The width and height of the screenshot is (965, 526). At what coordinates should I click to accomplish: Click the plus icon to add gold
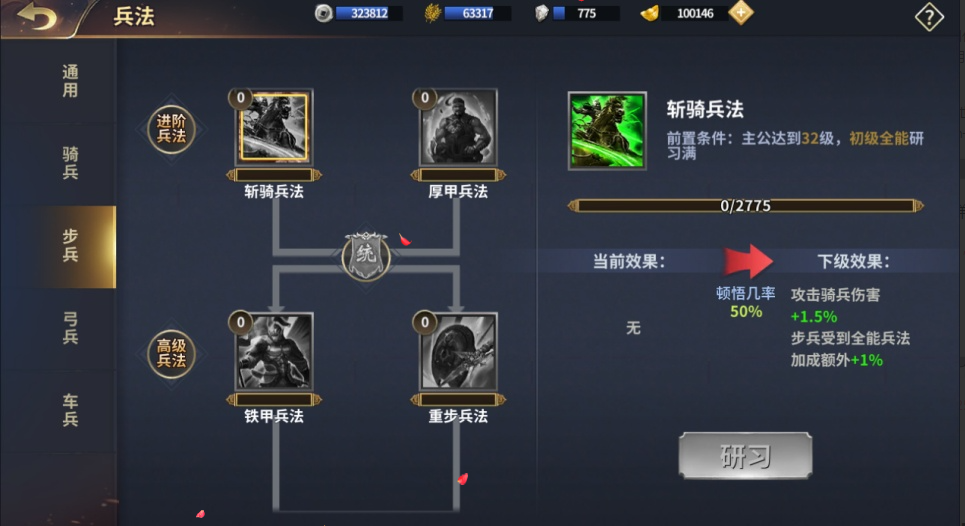pyautogui.click(x=740, y=13)
